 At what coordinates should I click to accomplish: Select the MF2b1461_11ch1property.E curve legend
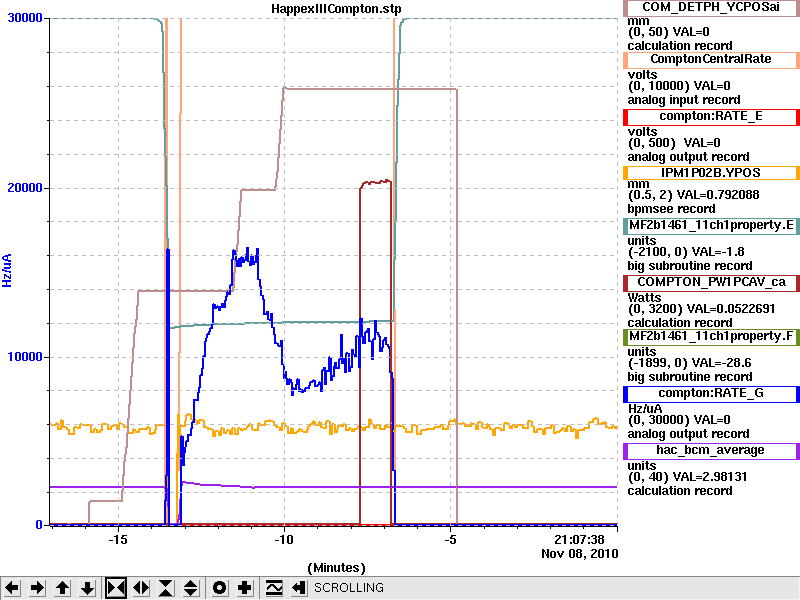point(711,226)
